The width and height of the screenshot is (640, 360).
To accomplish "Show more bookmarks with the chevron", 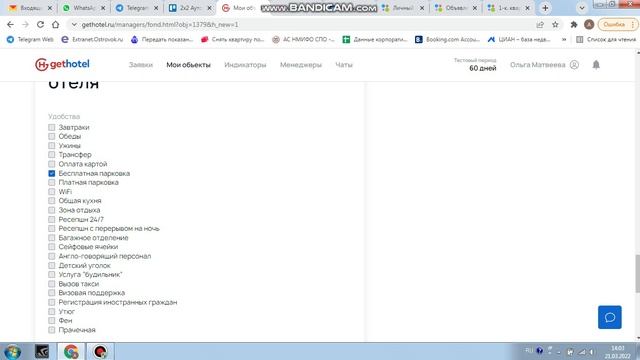I will pyautogui.click(x=564, y=39).
